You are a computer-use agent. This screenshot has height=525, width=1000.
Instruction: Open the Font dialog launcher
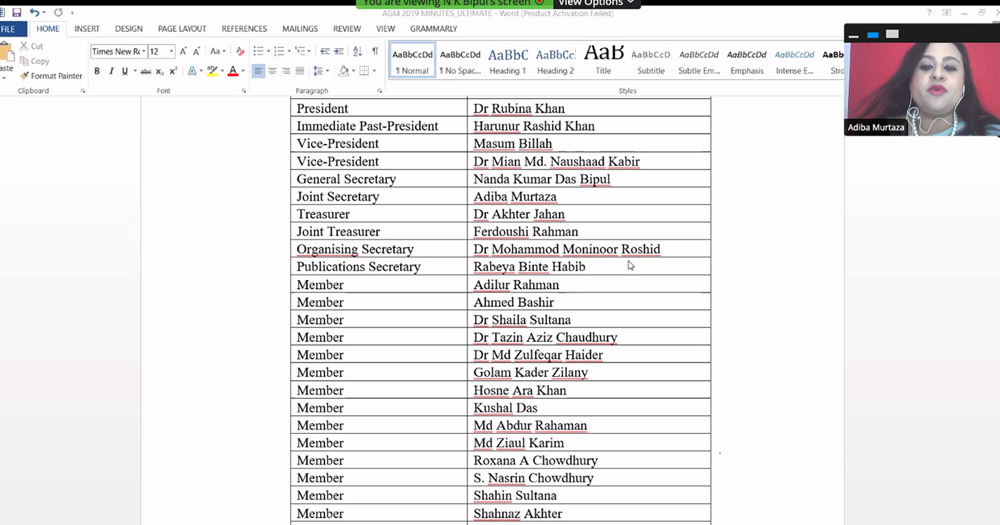click(244, 91)
